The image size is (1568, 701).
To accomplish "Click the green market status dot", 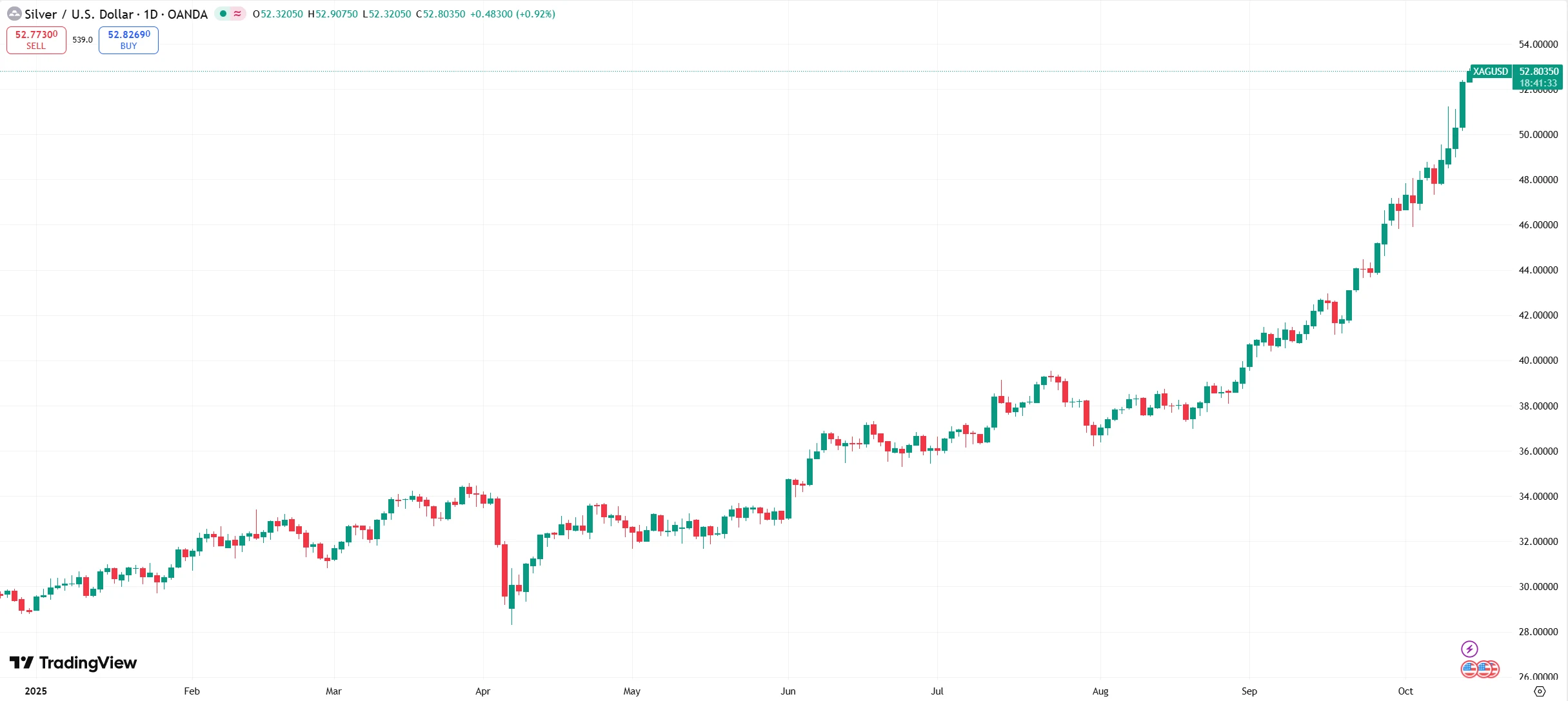I will (223, 14).
